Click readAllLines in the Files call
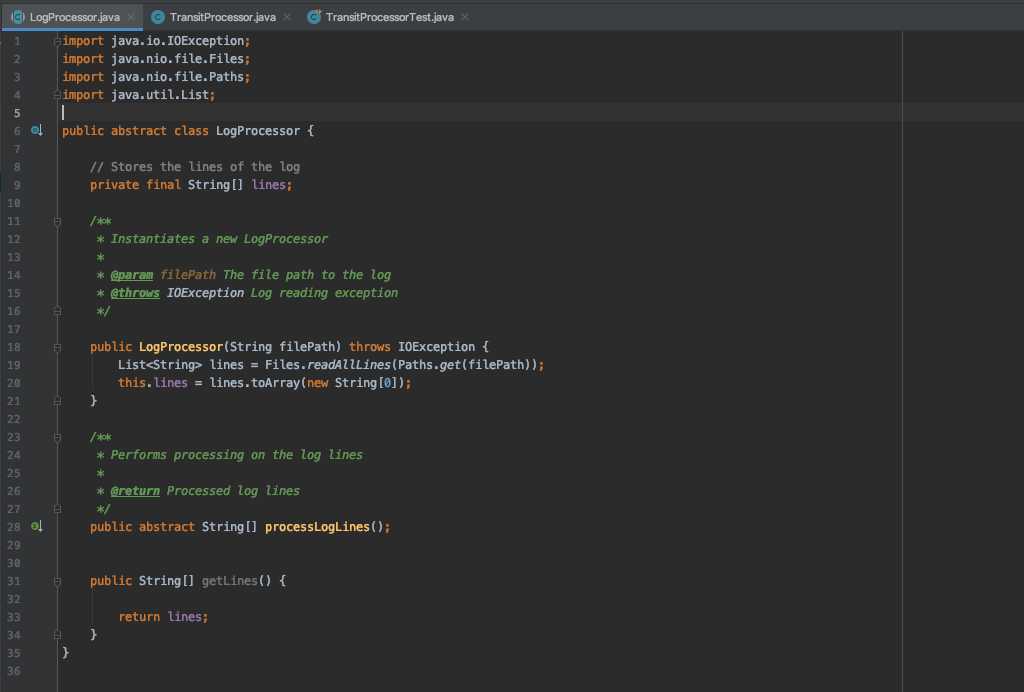 349,364
